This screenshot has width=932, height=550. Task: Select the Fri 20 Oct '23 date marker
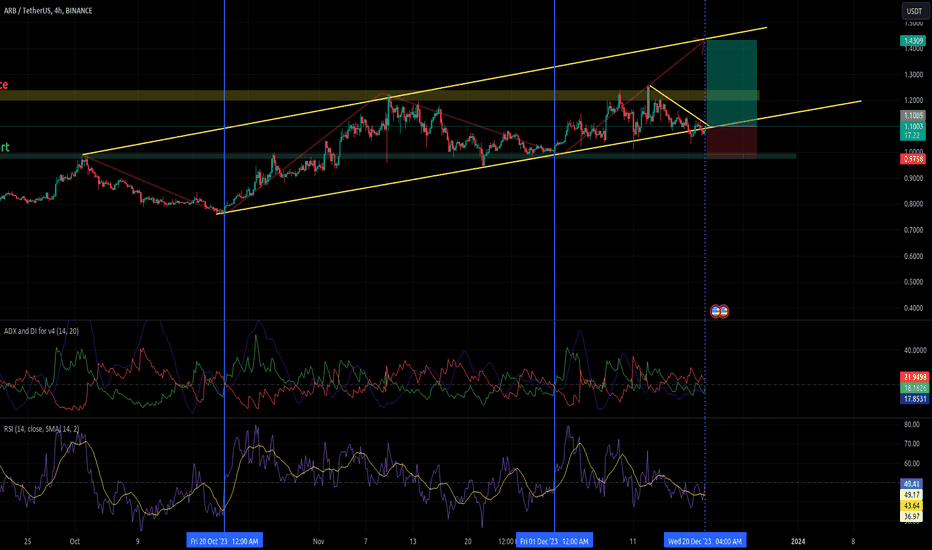click(224, 541)
